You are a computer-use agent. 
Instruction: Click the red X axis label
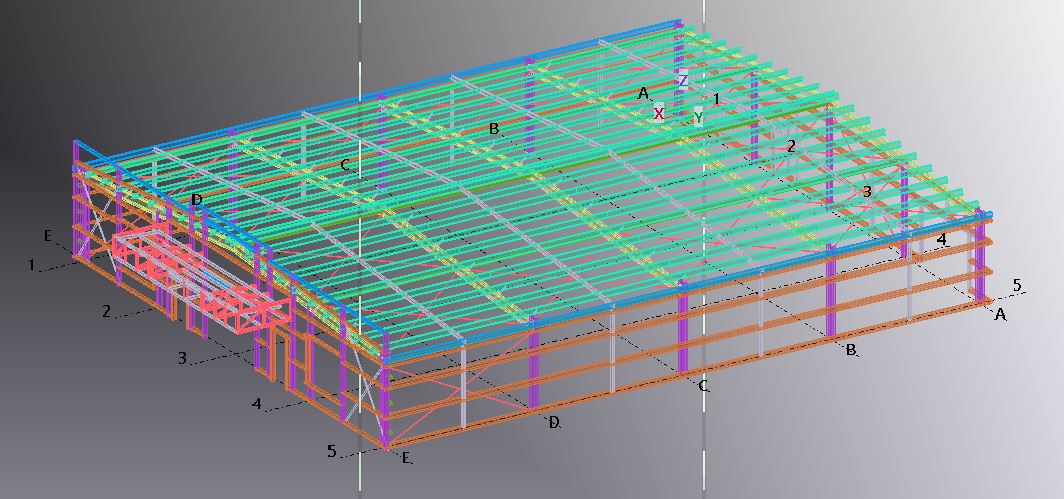[x=659, y=114]
